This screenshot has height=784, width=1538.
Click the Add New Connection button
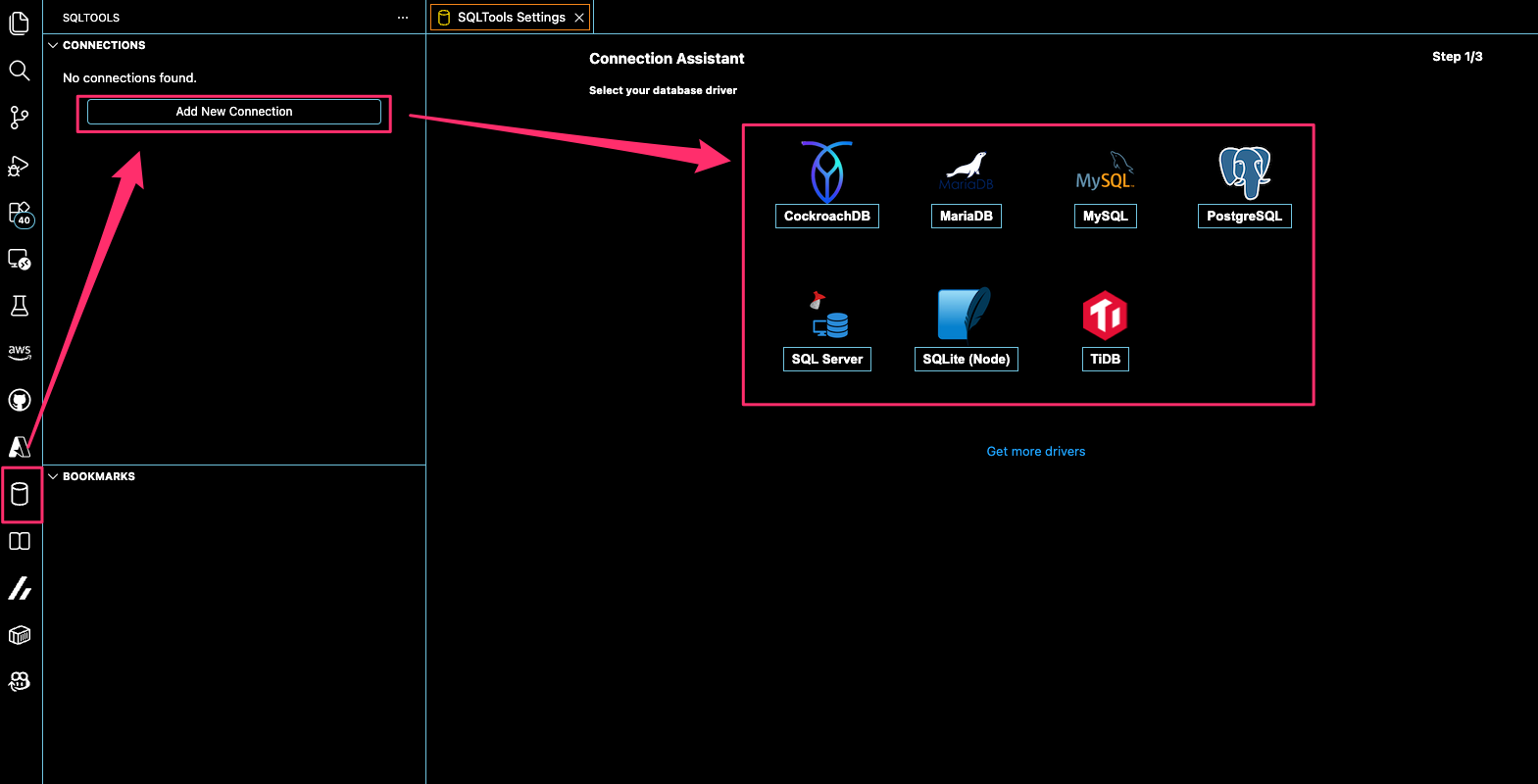(234, 112)
